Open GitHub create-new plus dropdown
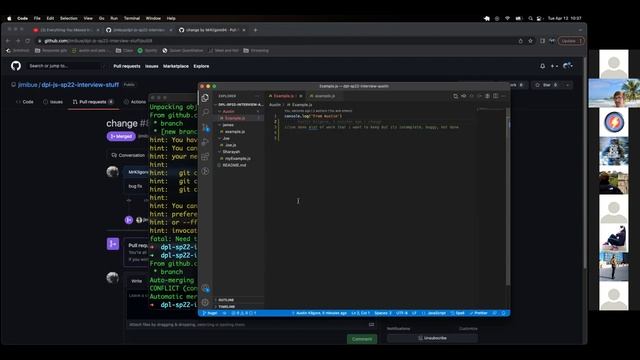 [554, 66]
